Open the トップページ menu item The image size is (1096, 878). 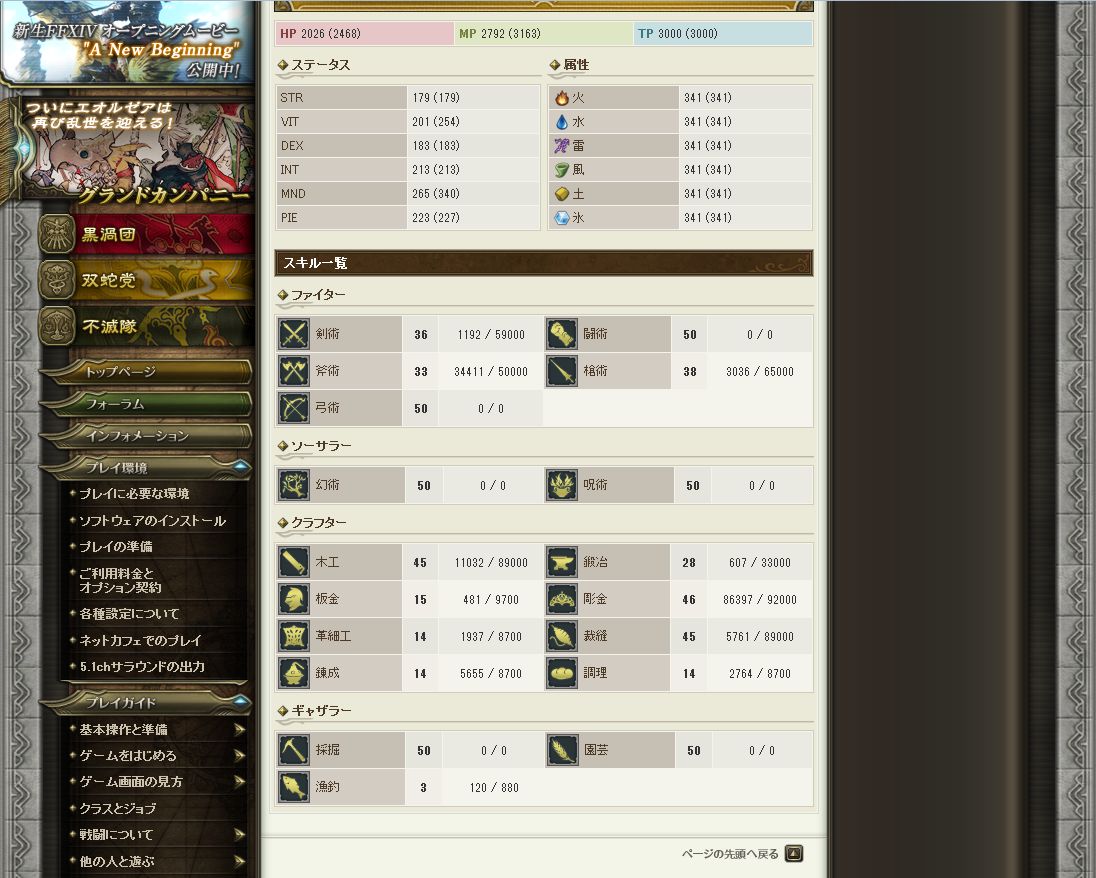tap(145, 372)
